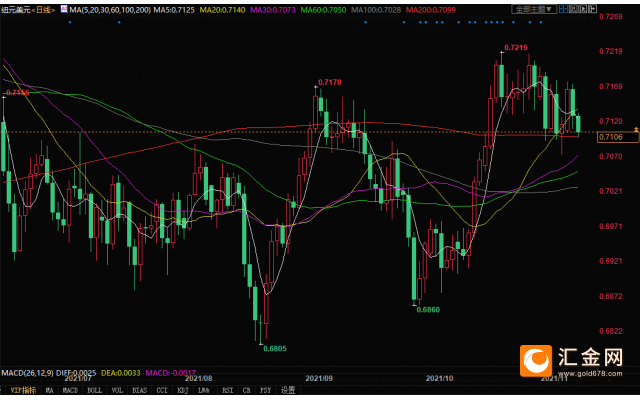640x400 pixels.
Task: Click the 0.7219 high price marker
Action: click(516, 48)
